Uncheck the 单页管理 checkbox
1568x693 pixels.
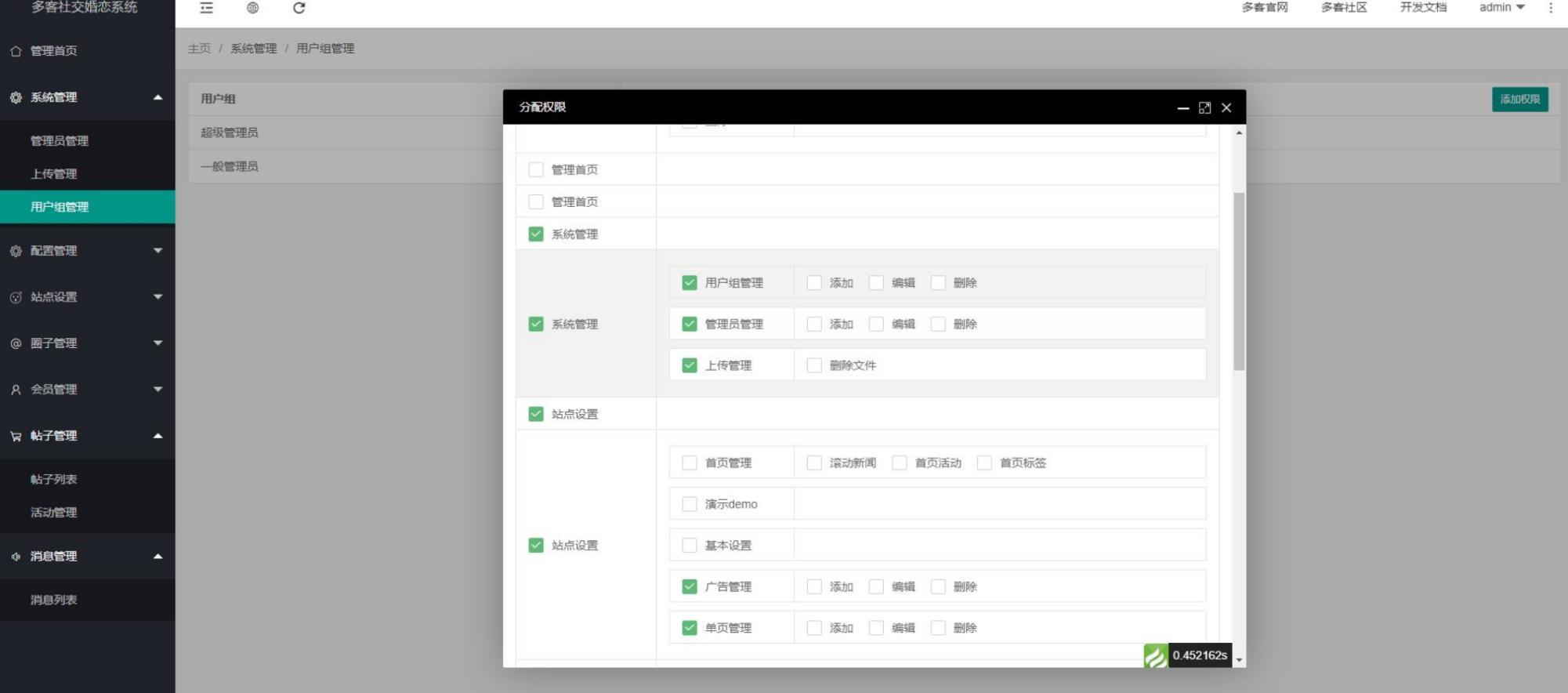click(690, 628)
